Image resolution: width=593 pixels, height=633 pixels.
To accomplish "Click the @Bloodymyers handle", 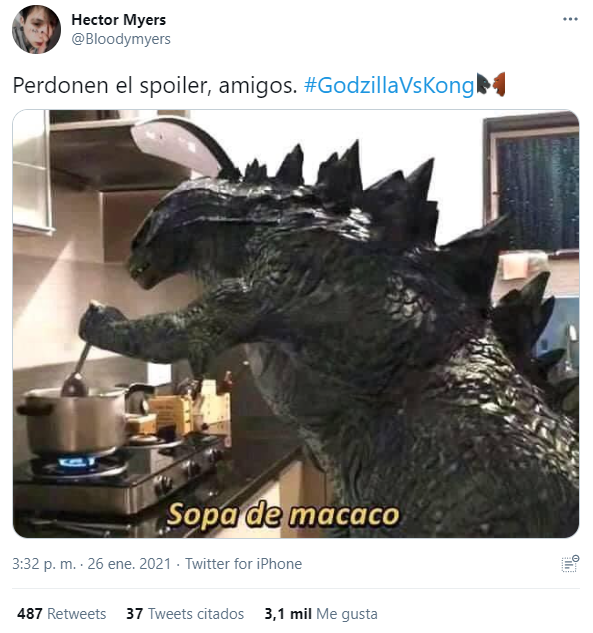I will (121, 39).
